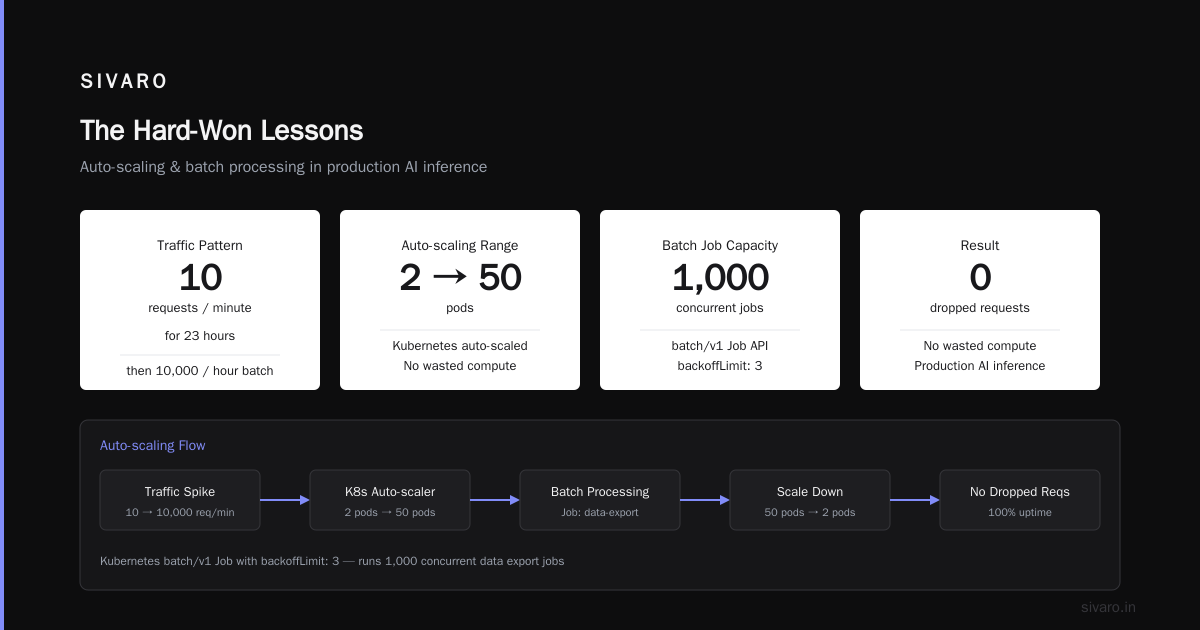Image resolution: width=1200 pixels, height=630 pixels.
Task: Open the Batch Job Capacity card
Action: coord(720,300)
